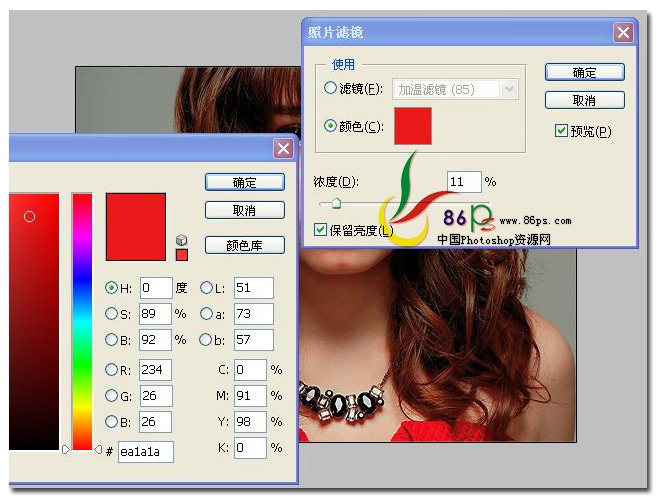Click the brightness value field 92
Image resolution: width=660 pixels, height=500 pixels.
pos(155,340)
